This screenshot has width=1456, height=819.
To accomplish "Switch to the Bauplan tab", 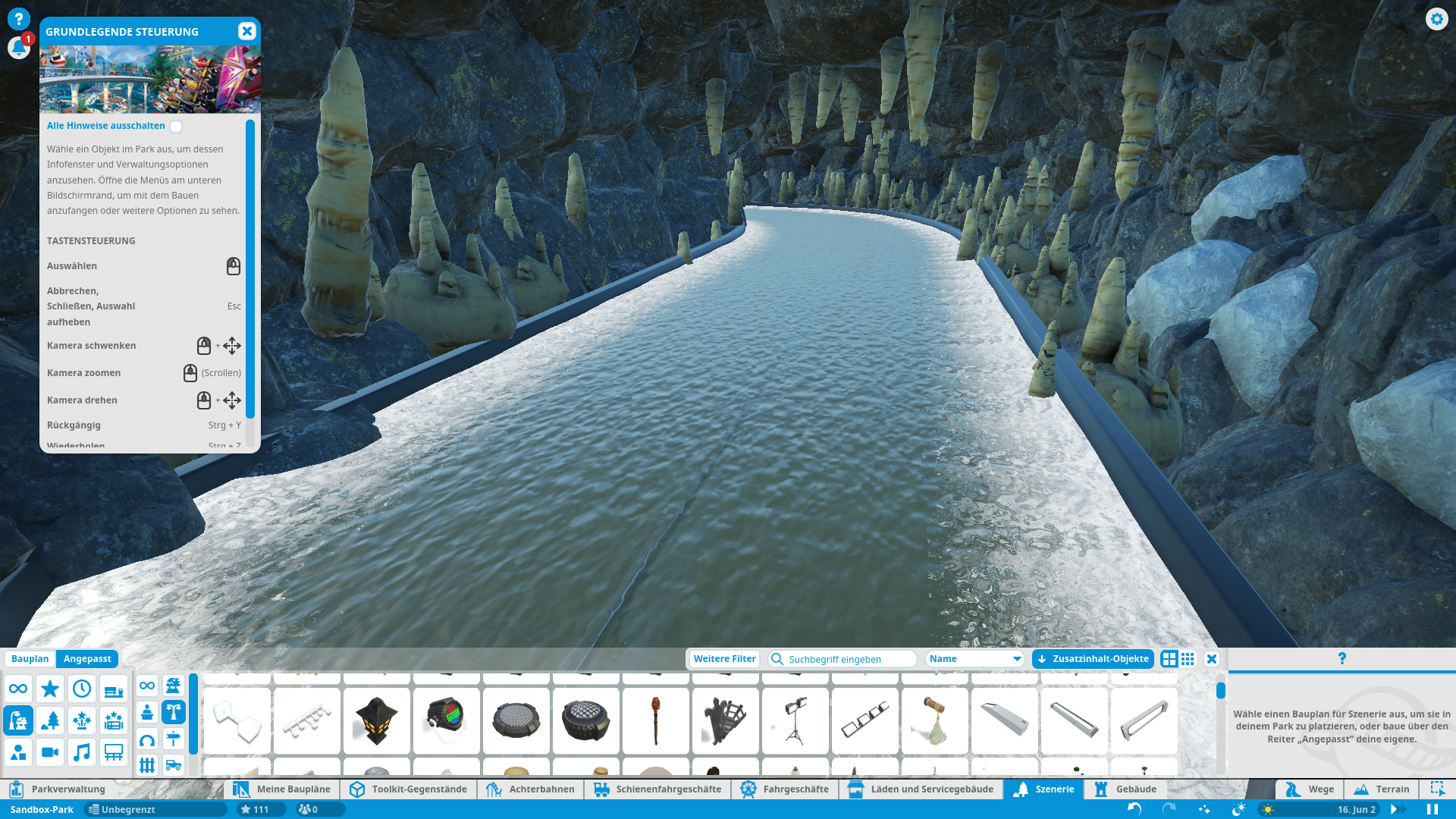I will (x=30, y=659).
